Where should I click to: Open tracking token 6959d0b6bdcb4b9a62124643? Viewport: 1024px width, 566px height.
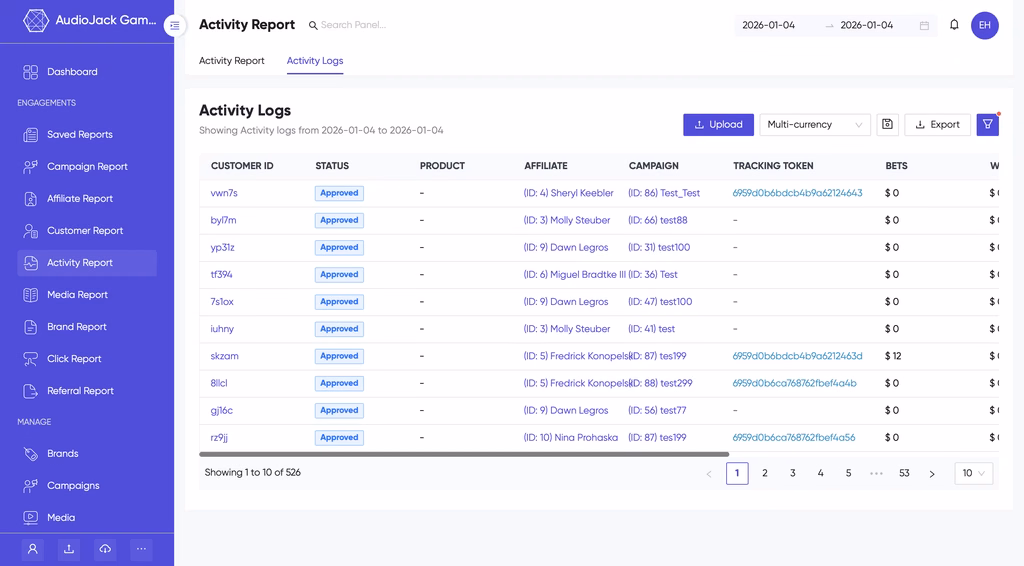point(797,193)
